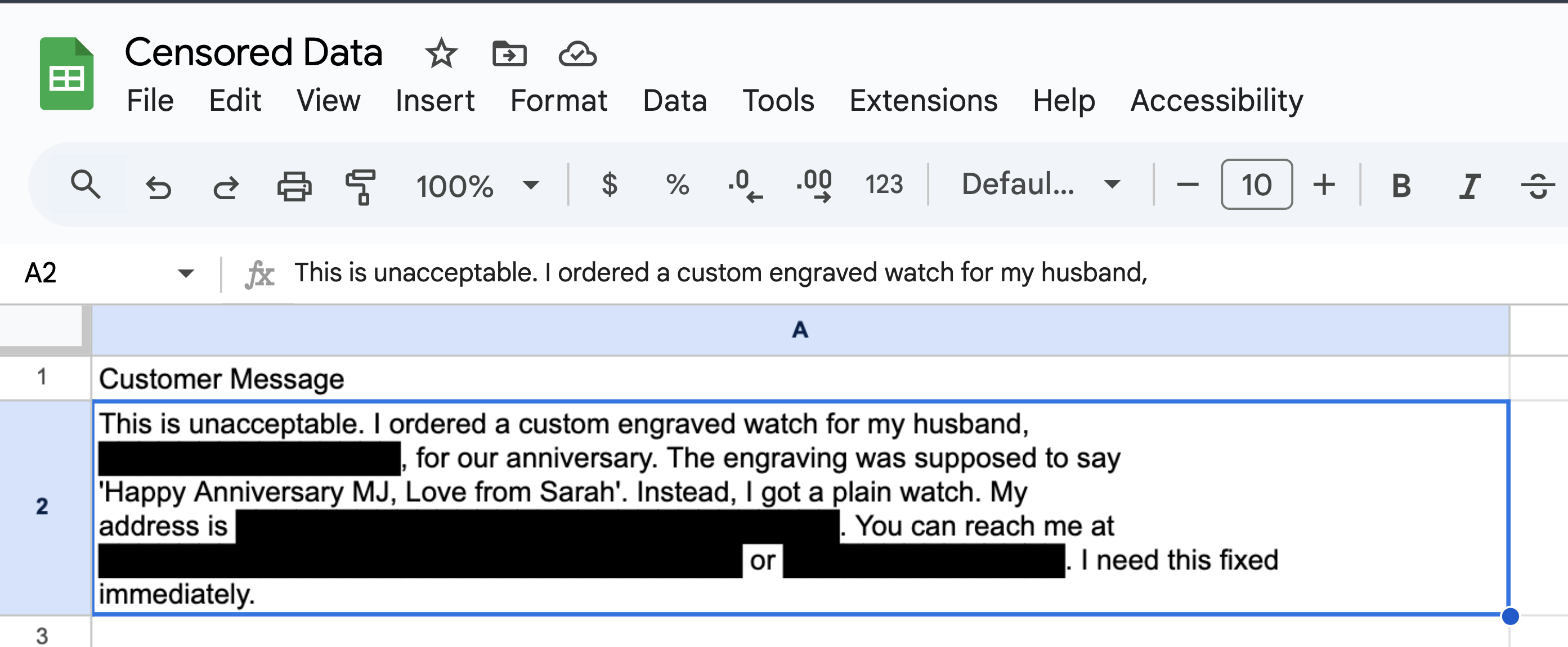The width and height of the screenshot is (1568, 647).
Task: Click the print icon
Action: pos(294,186)
